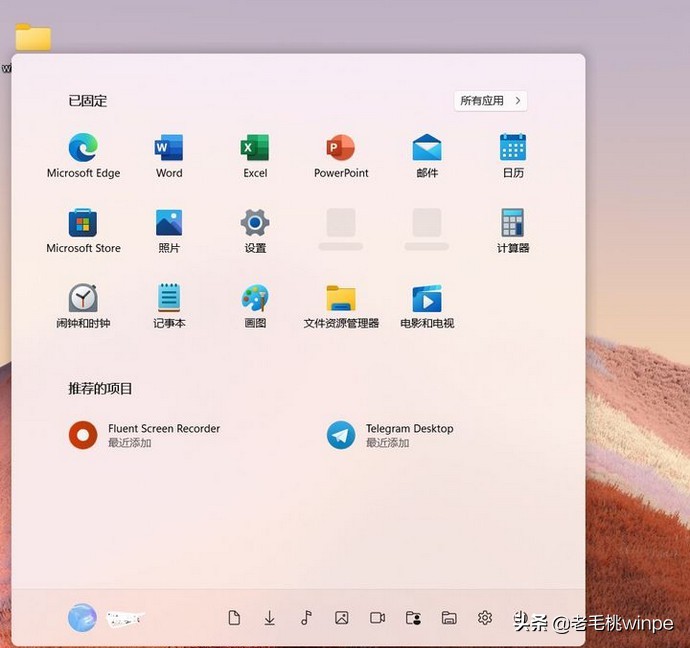Open the Downloads folder shortcut icon

(270, 618)
